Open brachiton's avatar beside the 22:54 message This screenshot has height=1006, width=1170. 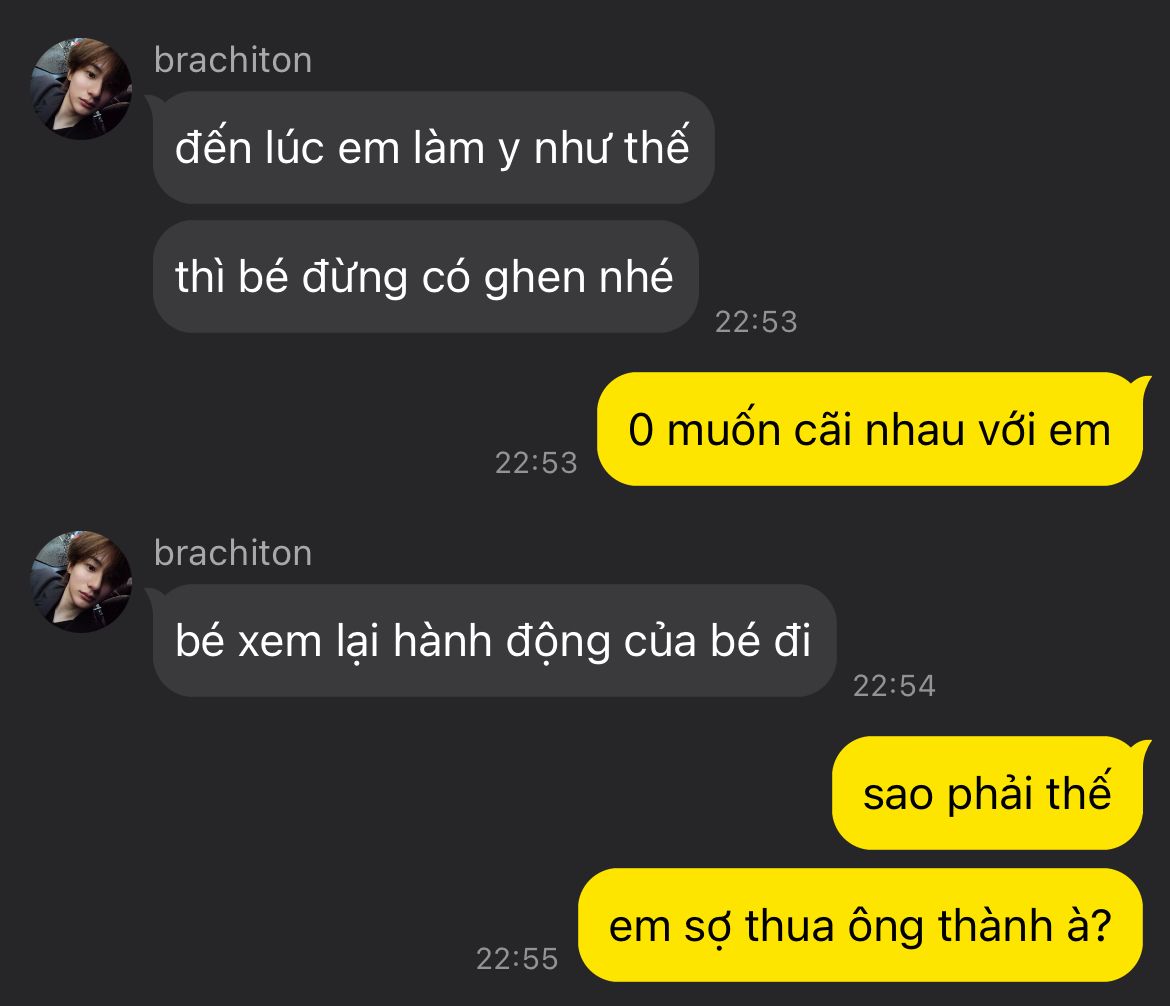(x=81, y=582)
